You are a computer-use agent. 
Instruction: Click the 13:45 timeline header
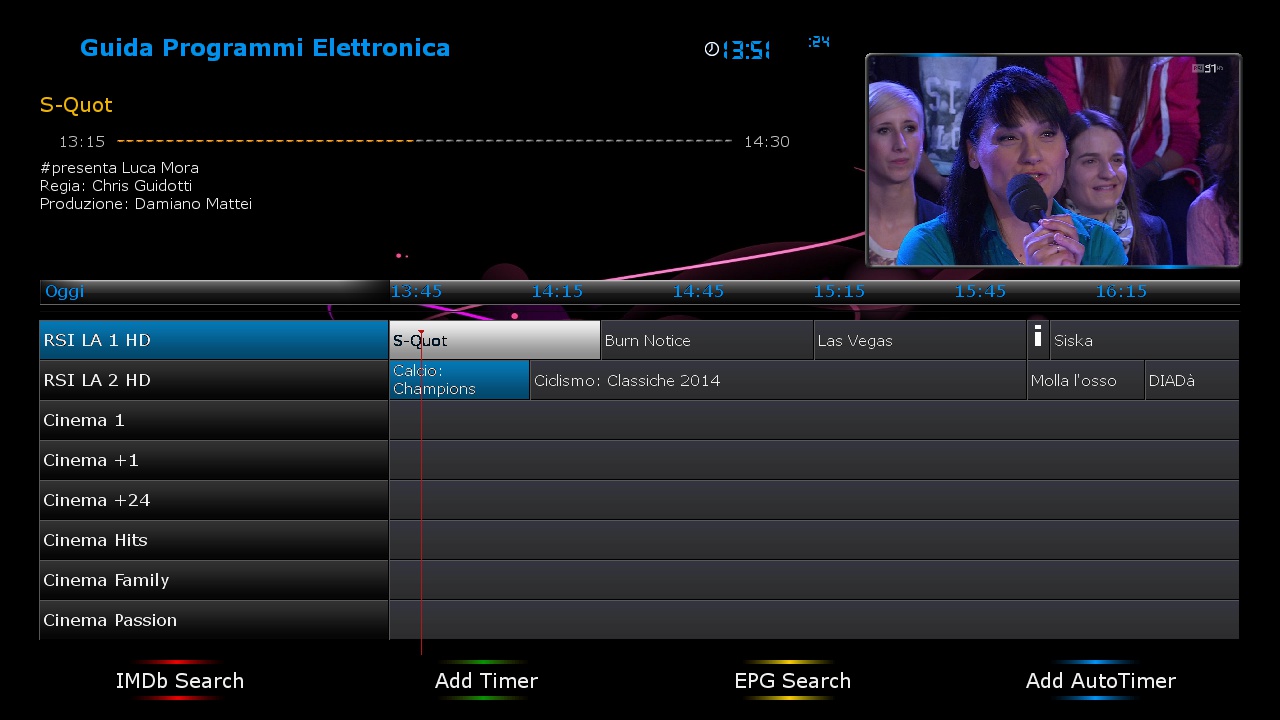[x=416, y=291]
